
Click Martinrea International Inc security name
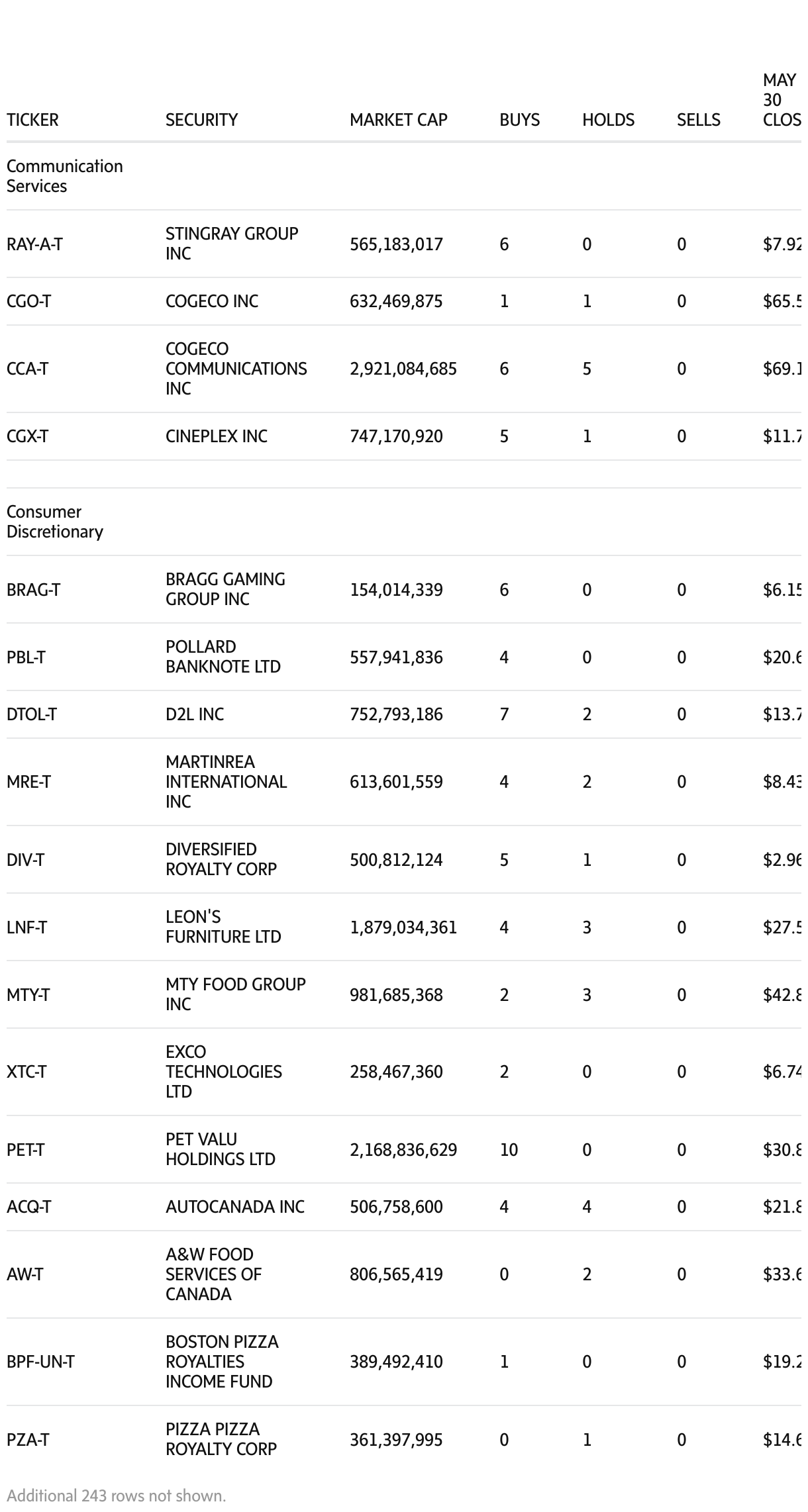(226, 782)
